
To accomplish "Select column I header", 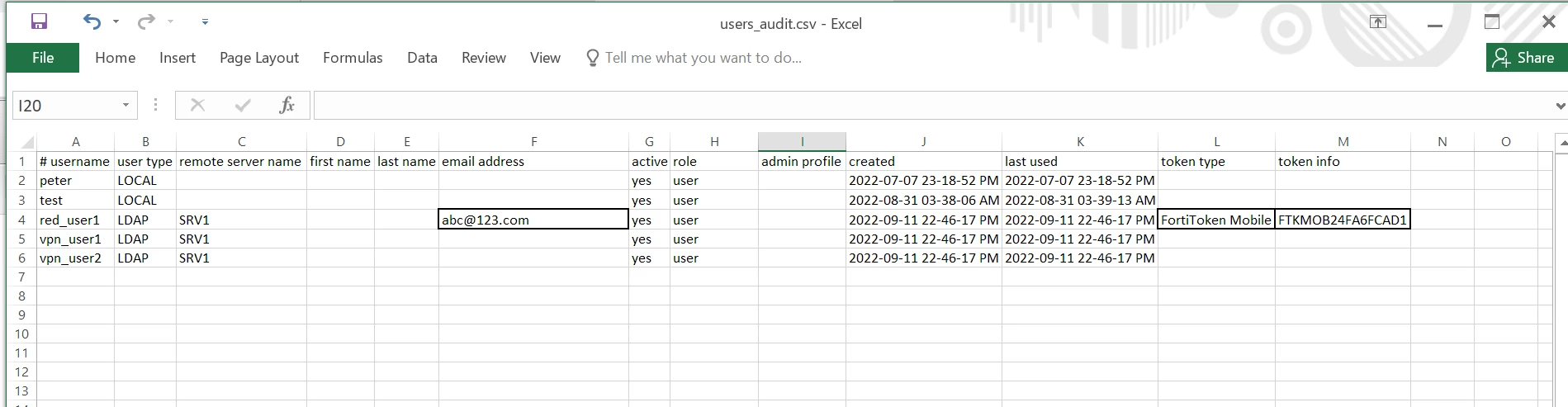I will click(802, 142).
